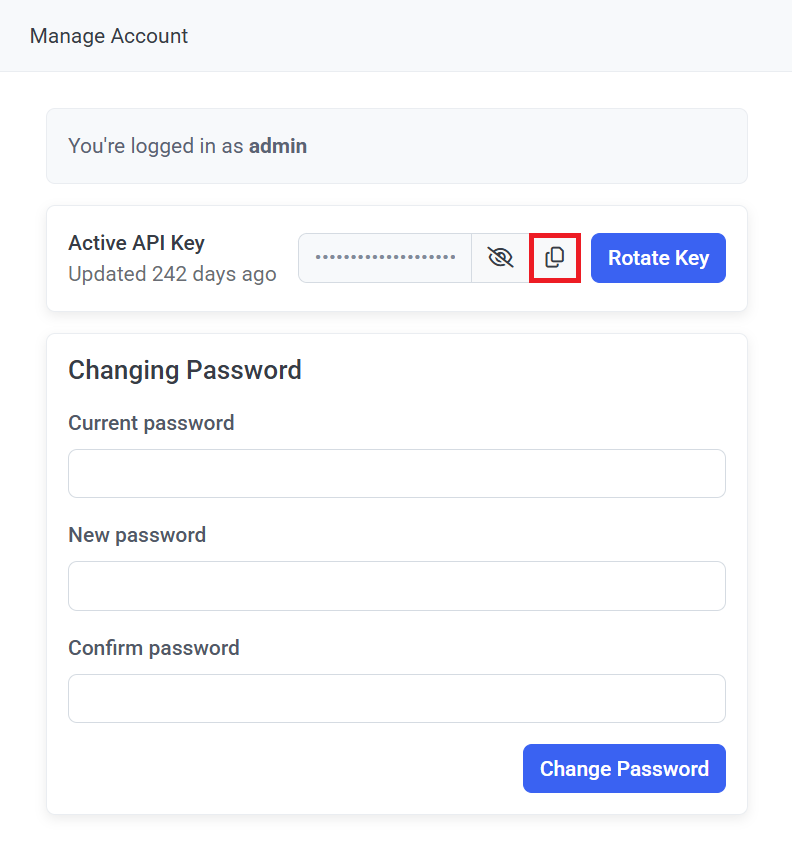Click the Manage Account page title
This screenshot has height=847, width=792.
(x=109, y=36)
